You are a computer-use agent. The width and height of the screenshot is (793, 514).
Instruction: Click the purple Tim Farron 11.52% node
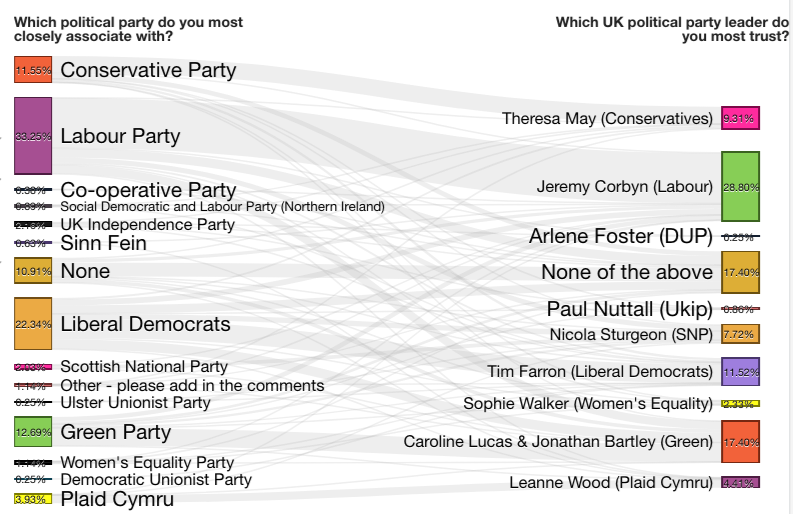[740, 372]
